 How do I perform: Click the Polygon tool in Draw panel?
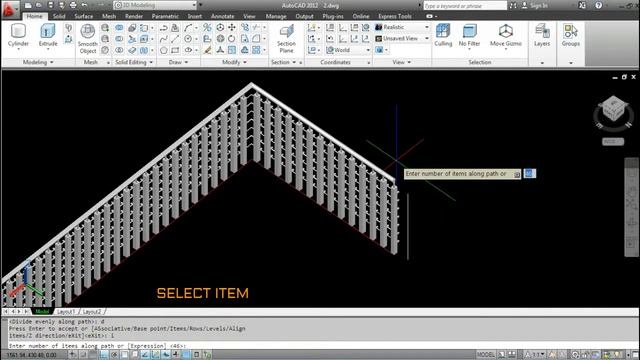(x=164, y=50)
